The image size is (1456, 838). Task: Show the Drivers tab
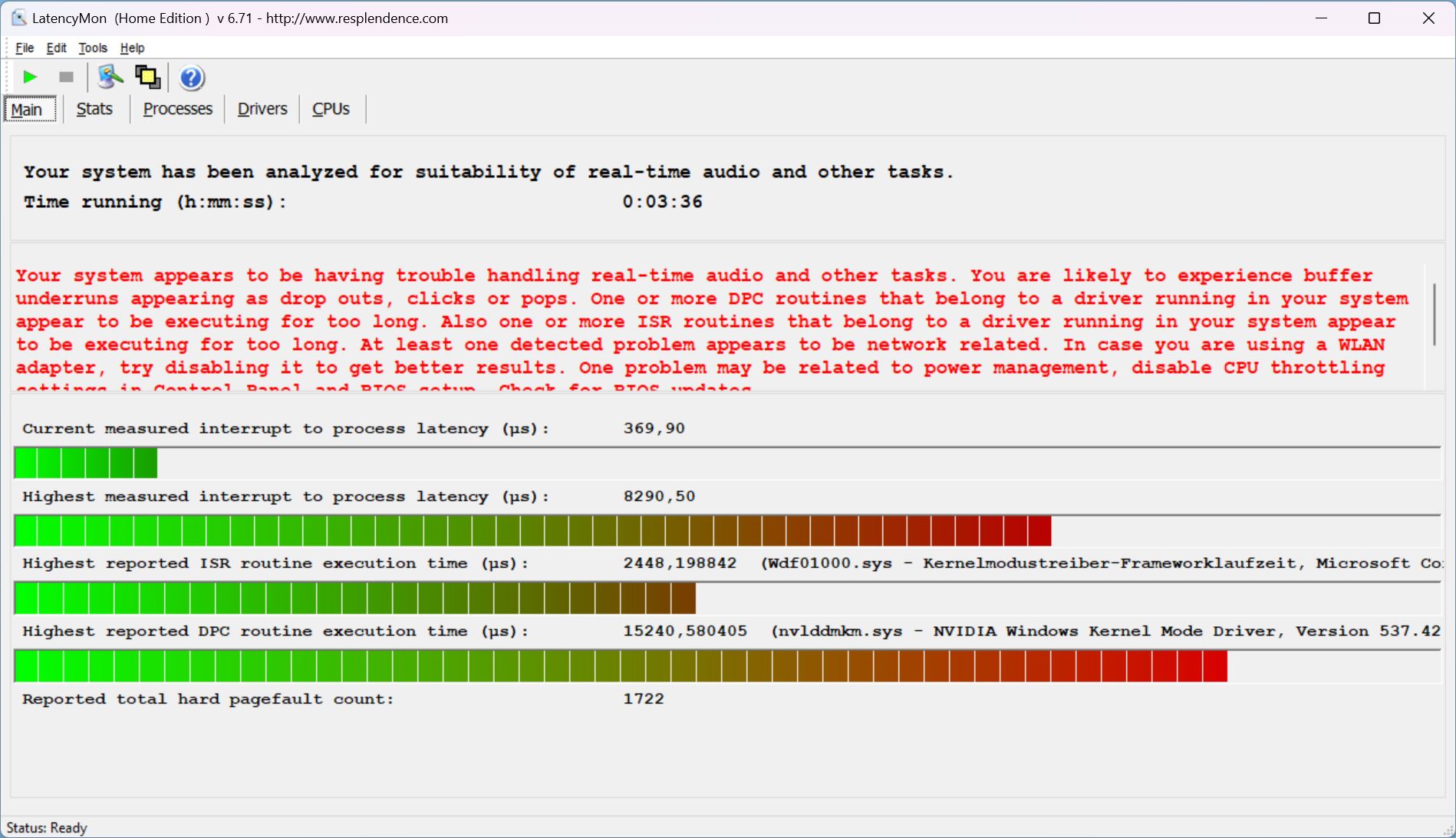click(262, 109)
